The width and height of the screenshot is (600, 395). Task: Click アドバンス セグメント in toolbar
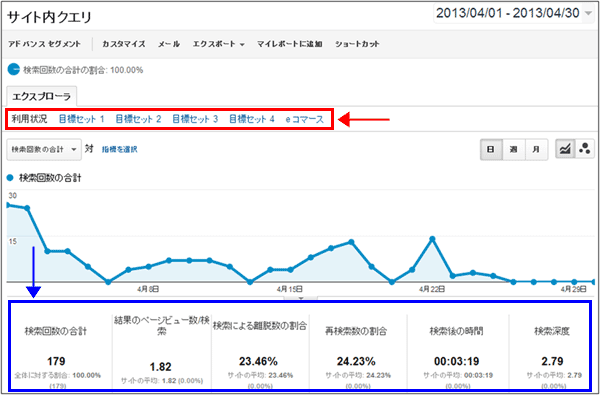(x=44, y=44)
